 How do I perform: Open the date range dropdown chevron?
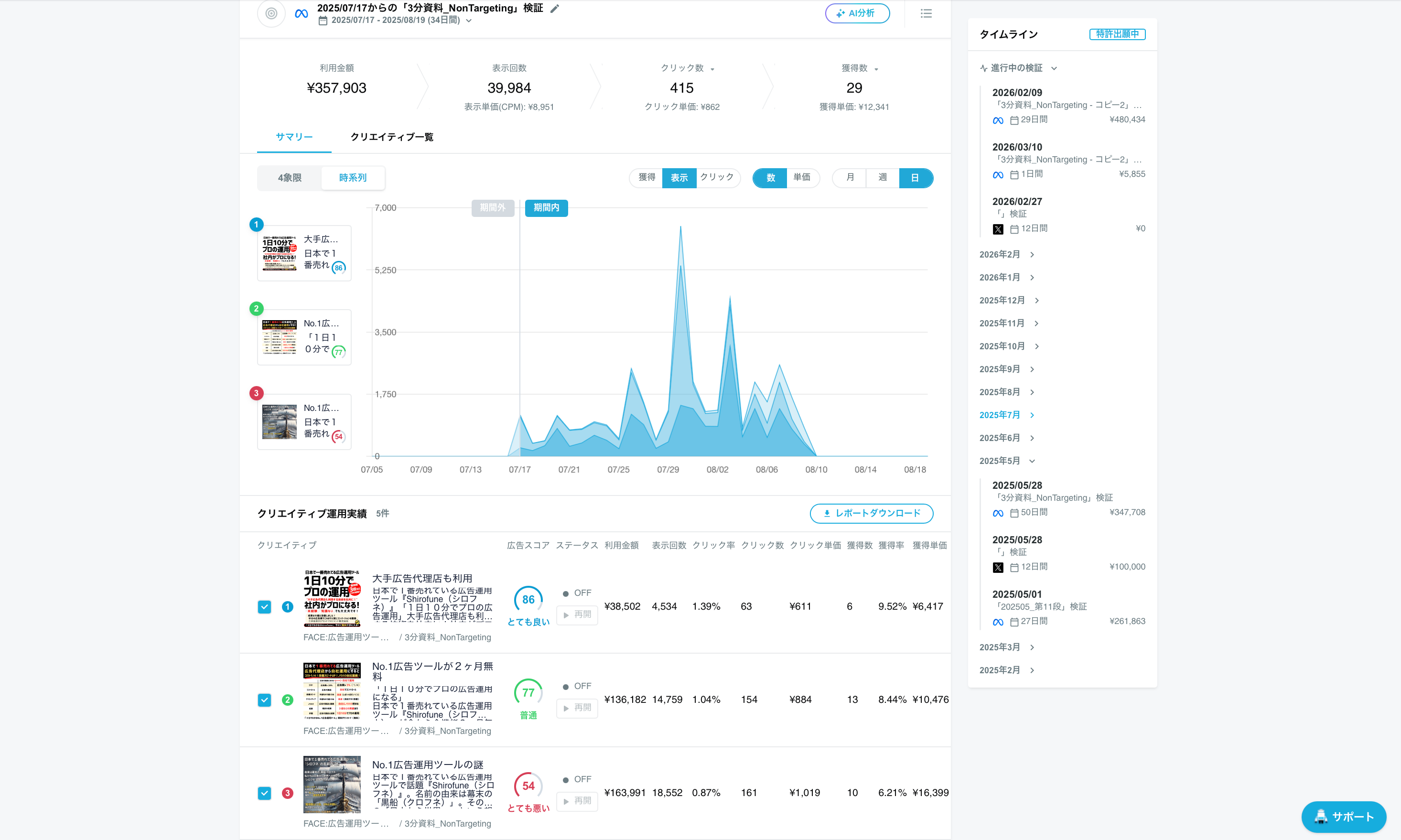(x=469, y=21)
